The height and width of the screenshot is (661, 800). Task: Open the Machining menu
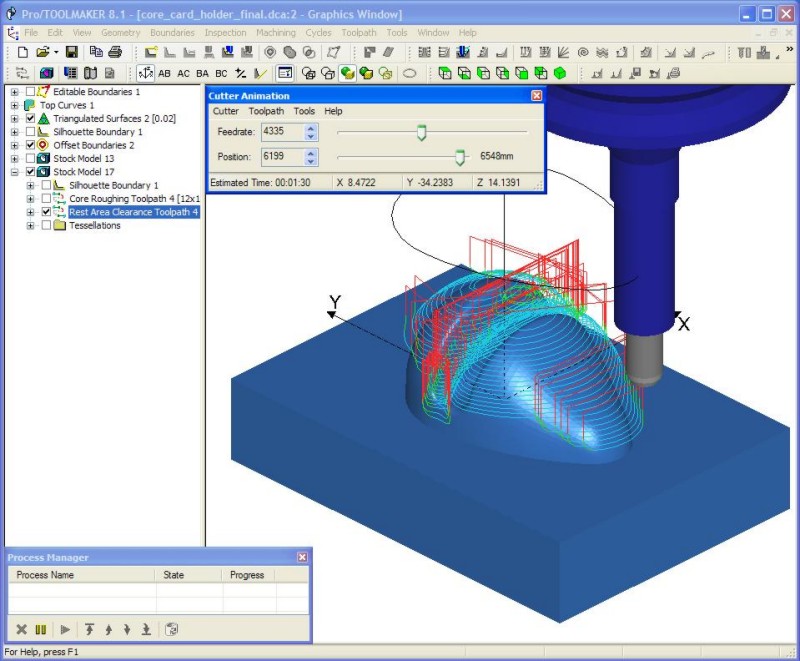[276, 33]
